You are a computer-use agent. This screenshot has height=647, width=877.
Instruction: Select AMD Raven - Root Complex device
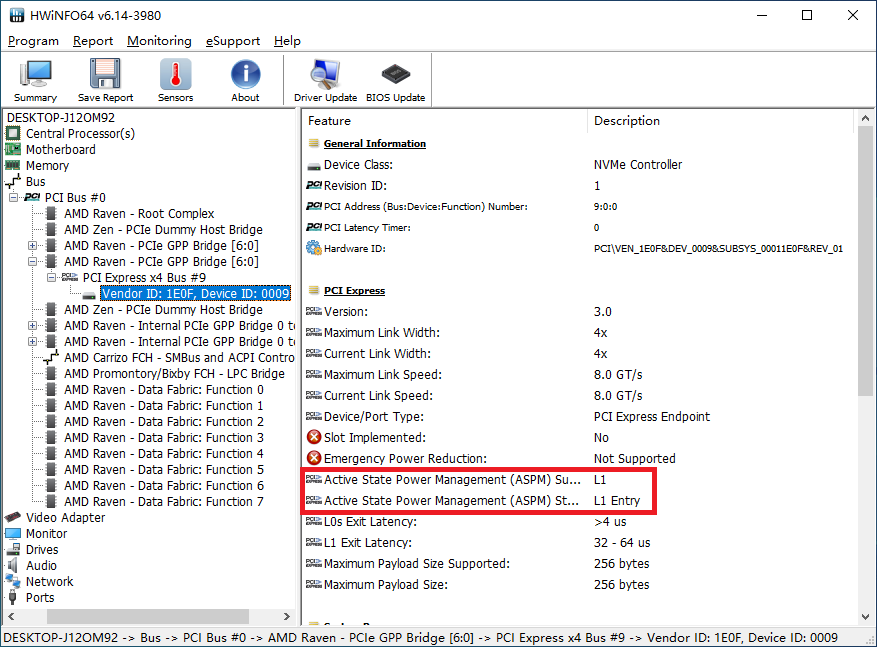tap(139, 214)
